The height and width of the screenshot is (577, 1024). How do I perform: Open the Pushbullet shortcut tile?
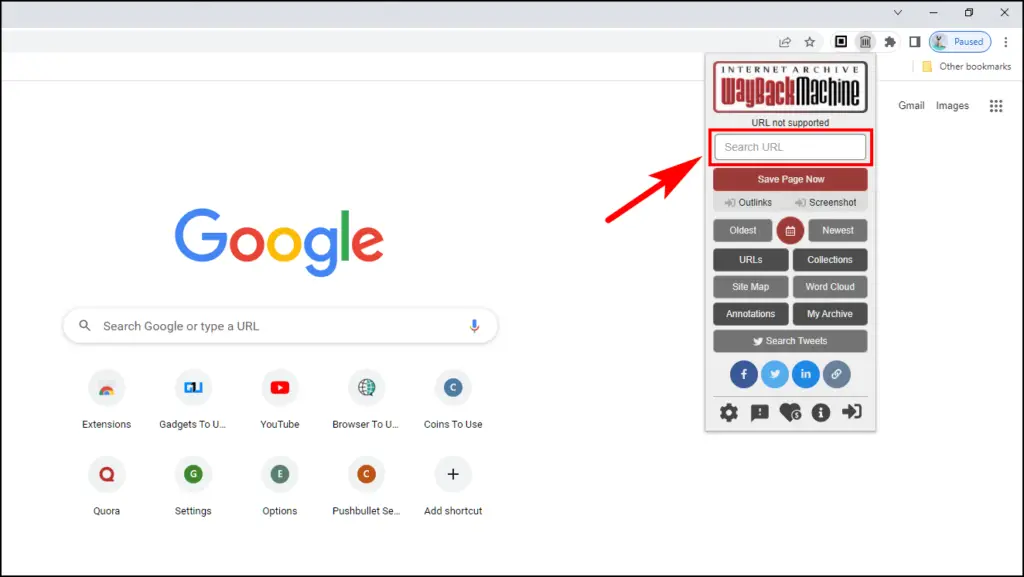(x=366, y=484)
